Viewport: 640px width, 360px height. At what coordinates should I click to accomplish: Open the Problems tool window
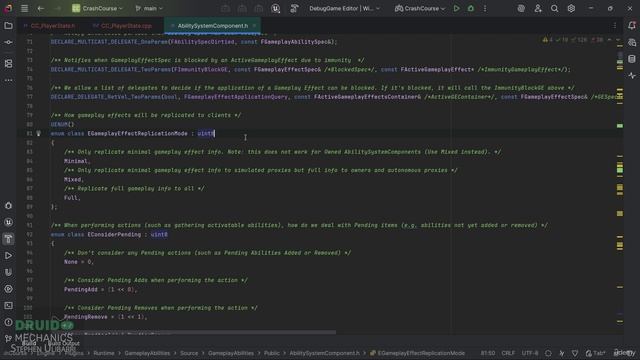click(x=8, y=322)
